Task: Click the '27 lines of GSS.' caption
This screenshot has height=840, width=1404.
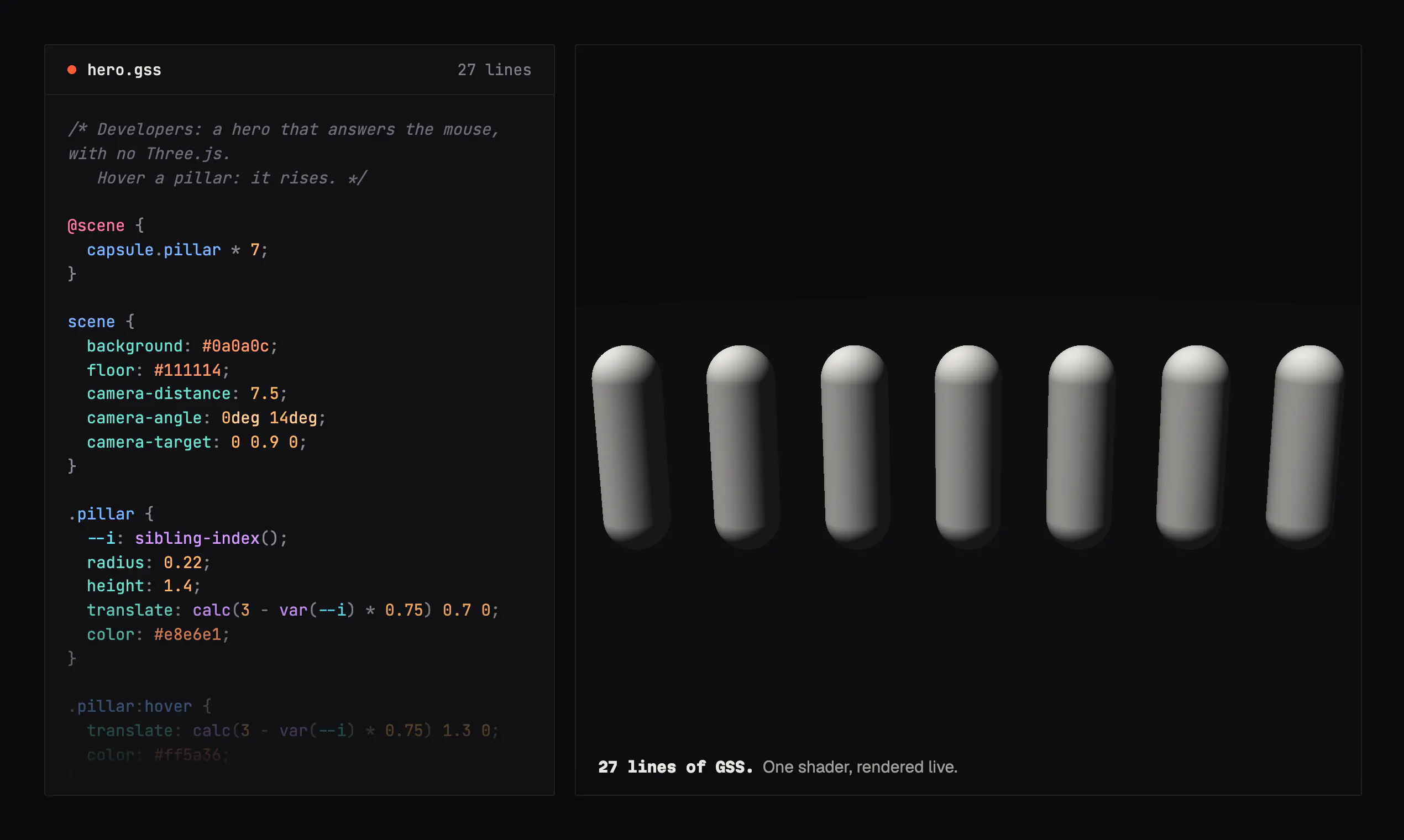Action: point(675,767)
